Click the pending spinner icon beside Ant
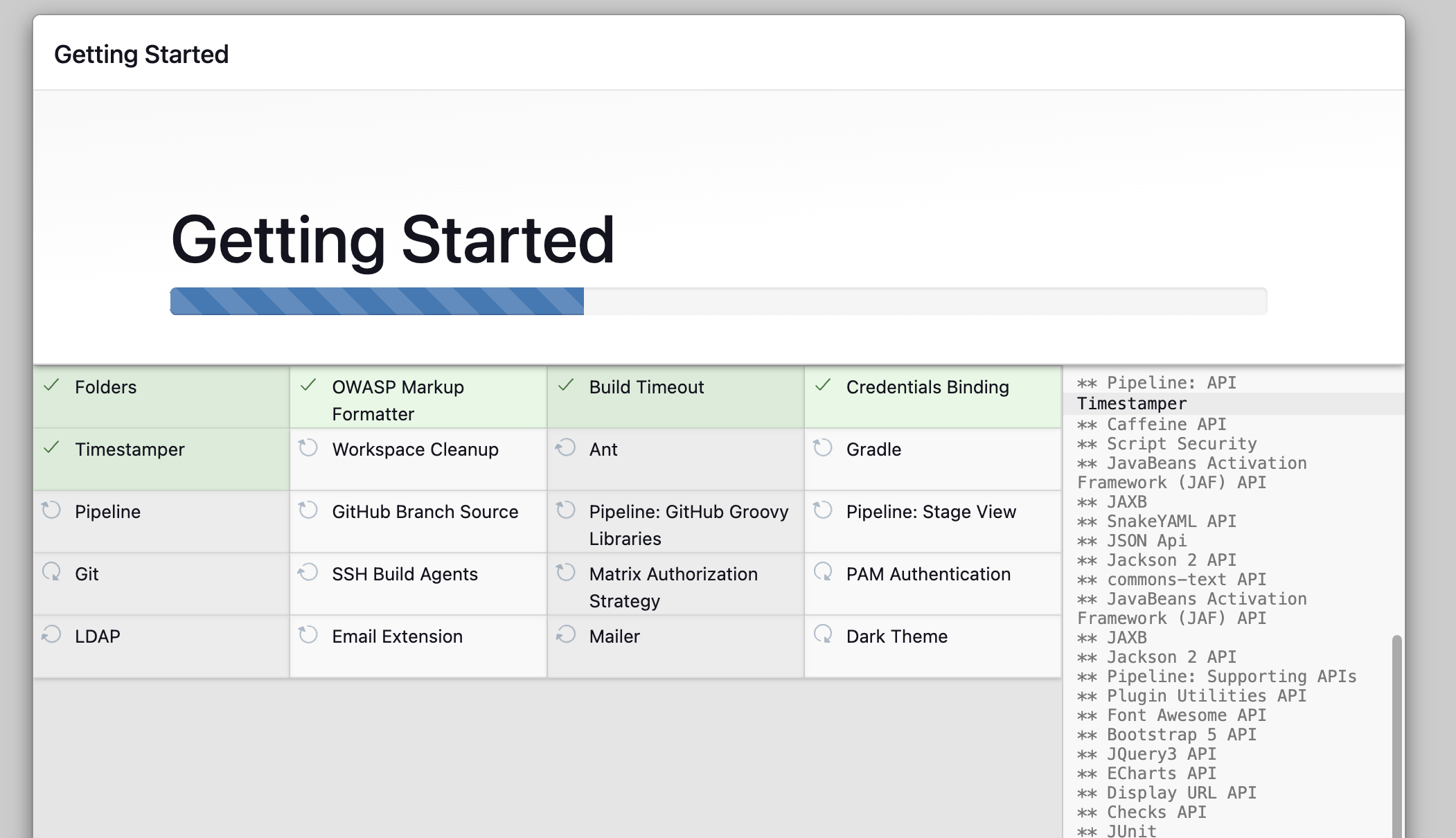 (566, 448)
